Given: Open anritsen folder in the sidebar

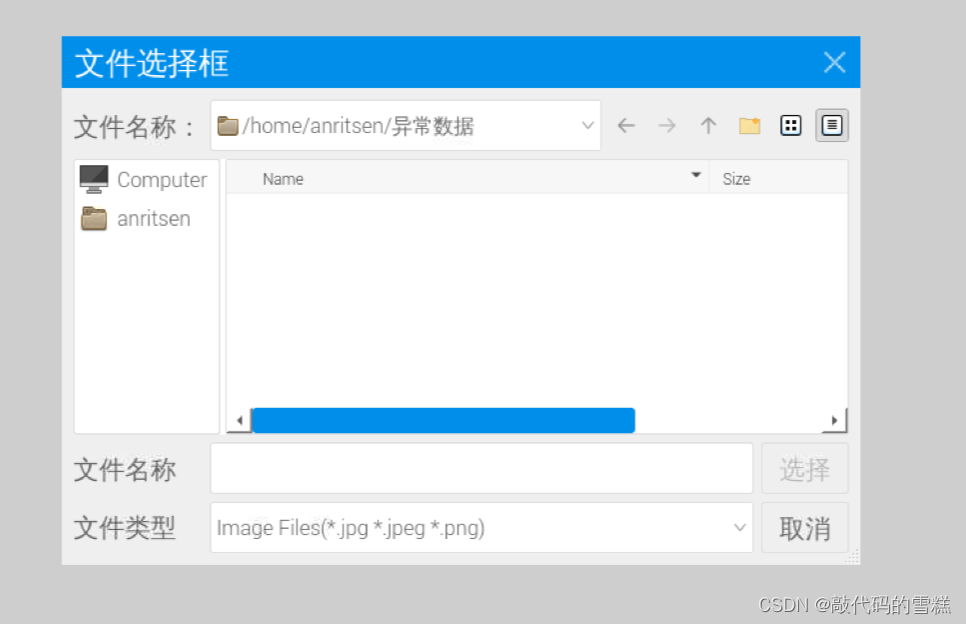Looking at the screenshot, I should [x=136, y=219].
